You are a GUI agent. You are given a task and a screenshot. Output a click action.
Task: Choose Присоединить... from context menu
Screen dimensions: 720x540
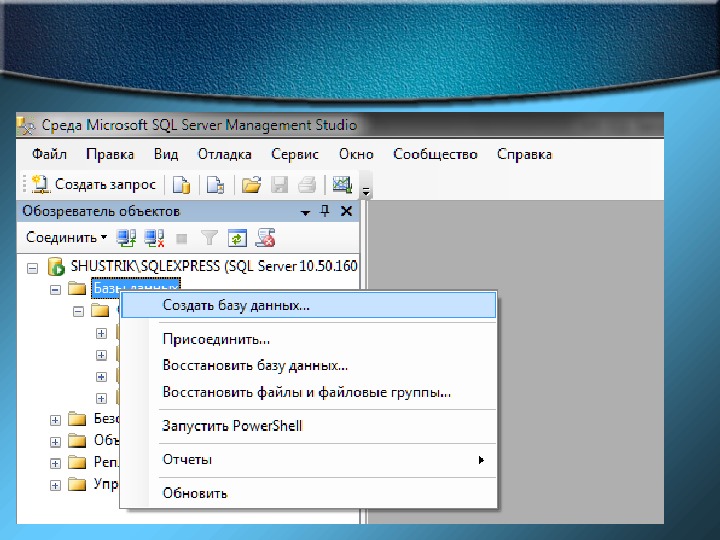click(309, 339)
